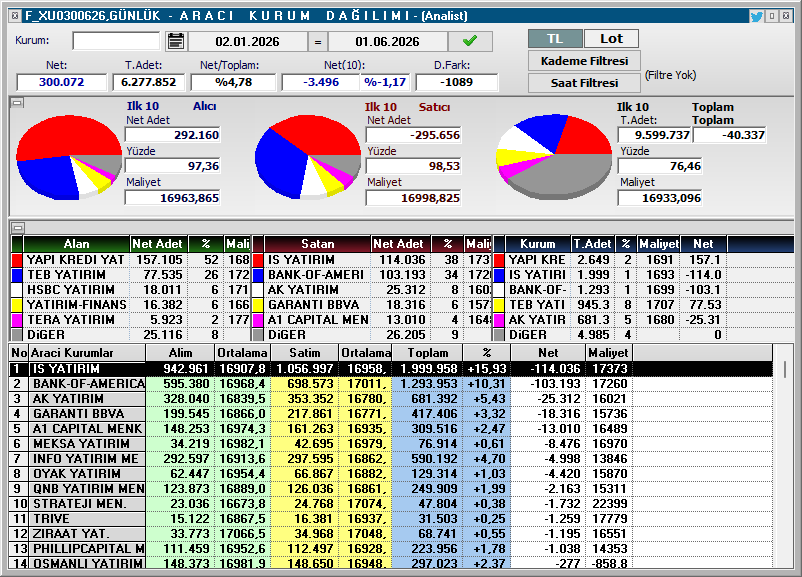Click the magenta swatch for TERA YATIRIM
Viewport: 802px width, 577px height.
point(17,320)
